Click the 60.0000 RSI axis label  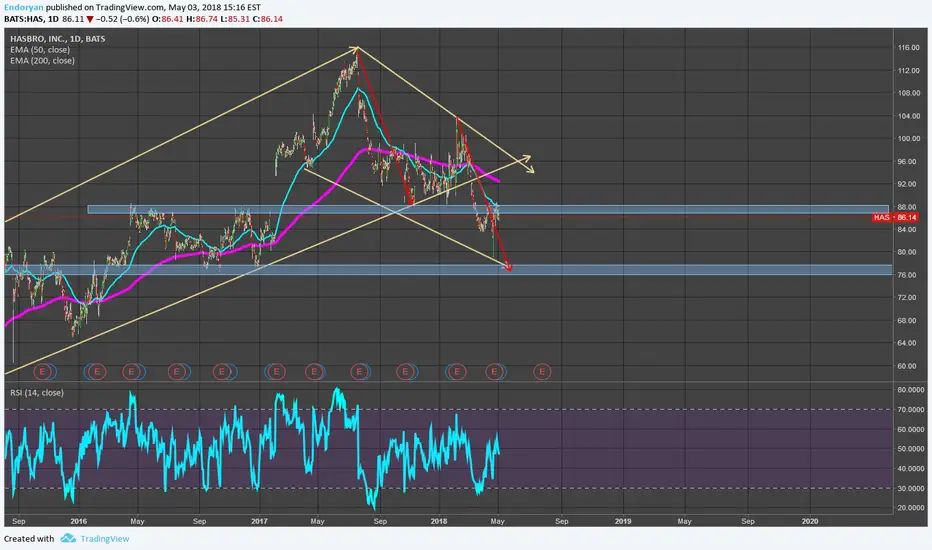click(x=911, y=429)
